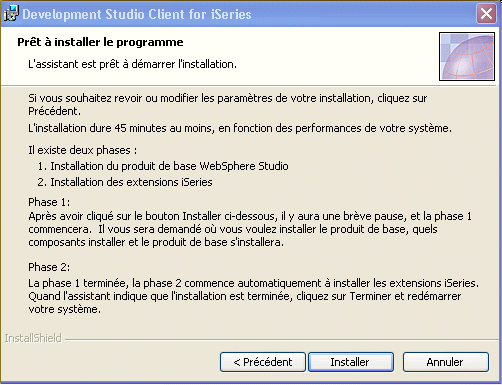Select the heading Prêt à installer le programme
Screen dimensions: 502x385
click(x=100, y=42)
